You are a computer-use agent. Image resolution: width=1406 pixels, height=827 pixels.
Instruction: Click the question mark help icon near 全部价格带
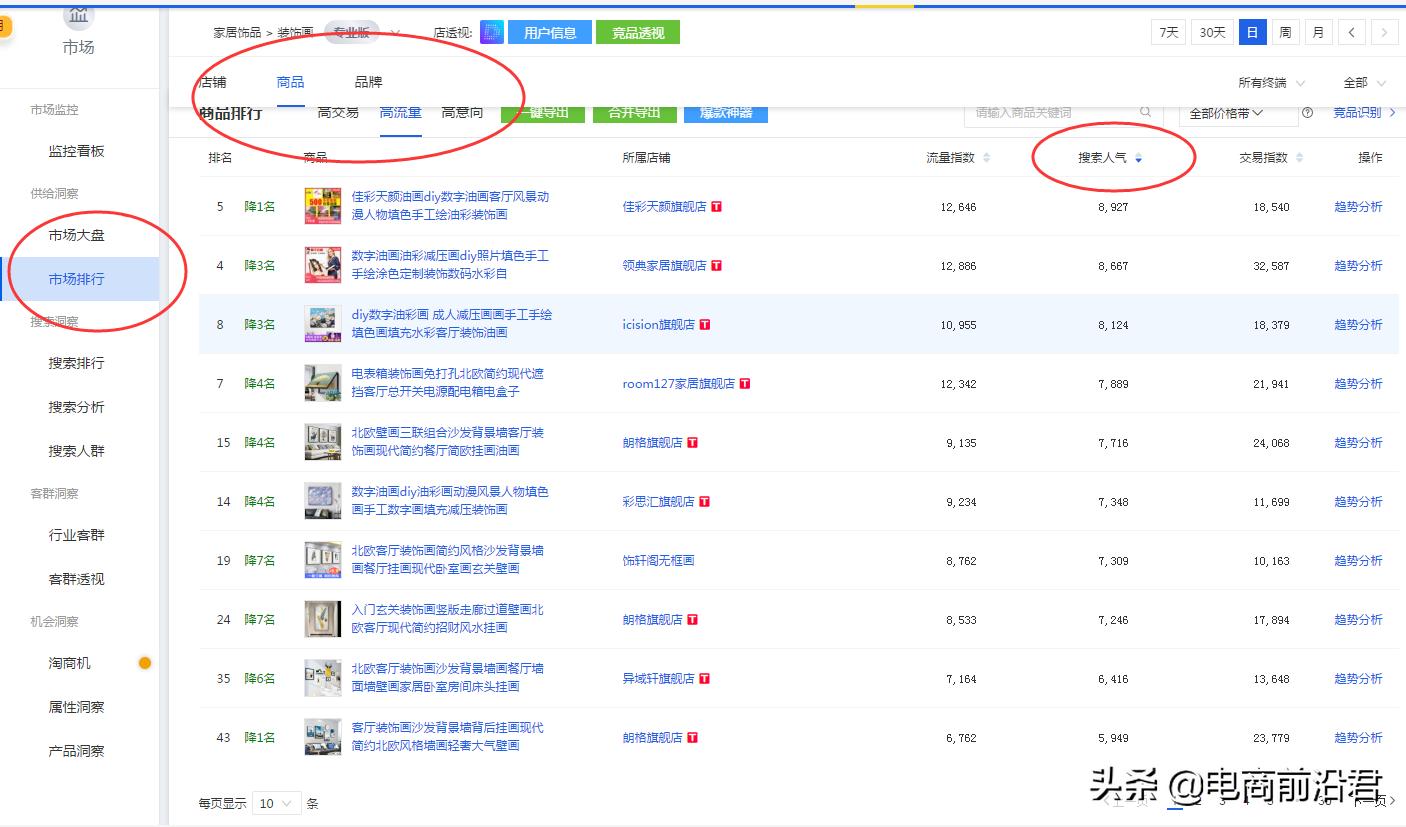(1308, 113)
